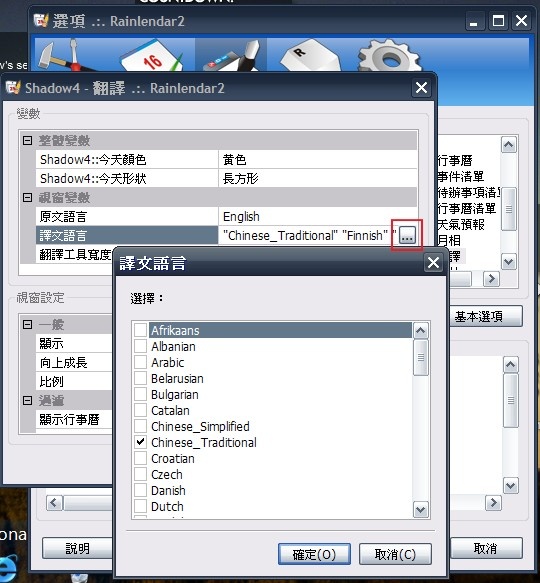Select 天氣預報 in the options window list

pyautogui.click(x=461, y=225)
